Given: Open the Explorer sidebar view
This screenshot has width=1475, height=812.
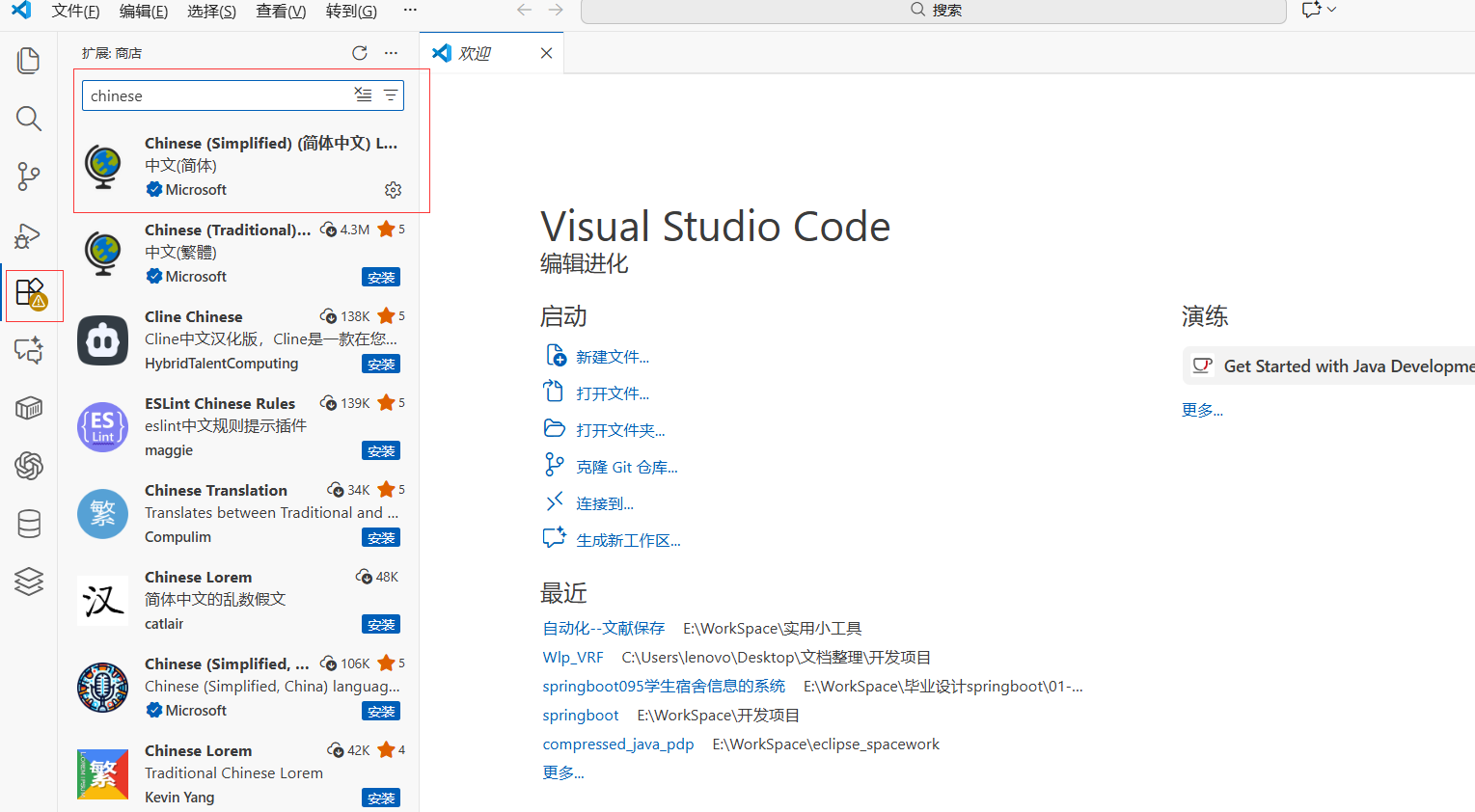Looking at the screenshot, I should (28, 60).
